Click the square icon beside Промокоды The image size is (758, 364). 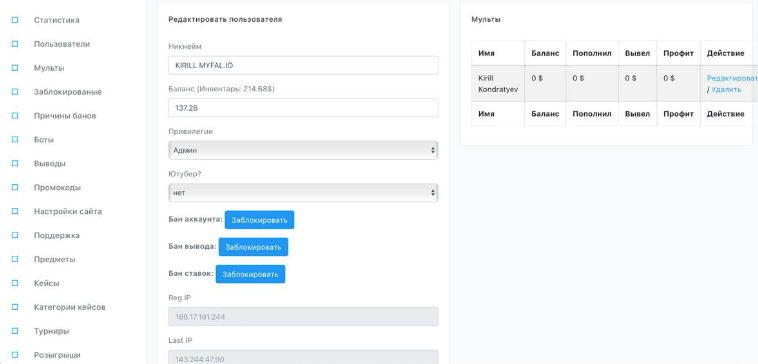[x=15, y=188]
